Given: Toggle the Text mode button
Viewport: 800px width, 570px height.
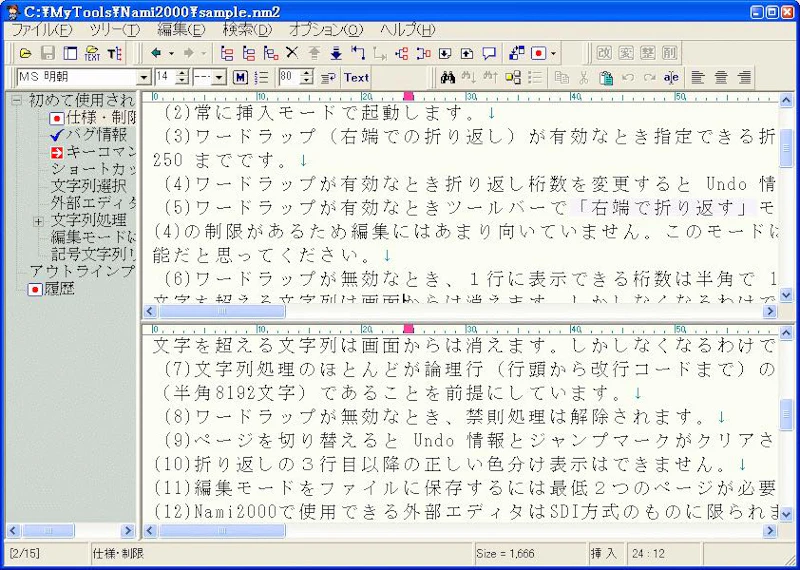Looking at the screenshot, I should point(356,77).
